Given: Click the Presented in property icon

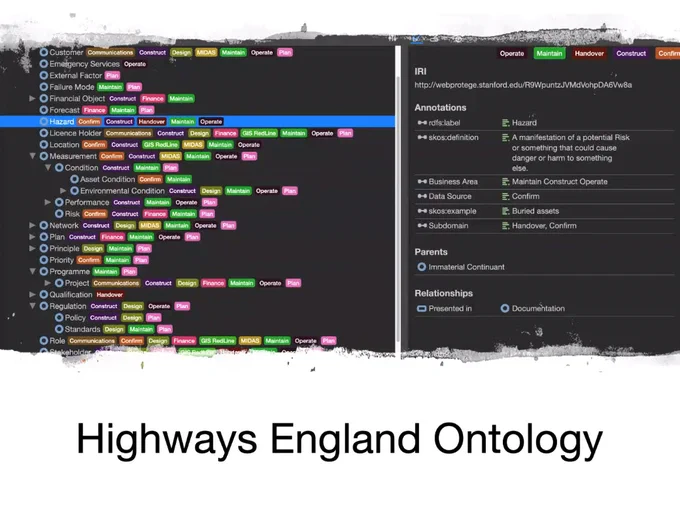Looking at the screenshot, I should pyautogui.click(x=422, y=308).
